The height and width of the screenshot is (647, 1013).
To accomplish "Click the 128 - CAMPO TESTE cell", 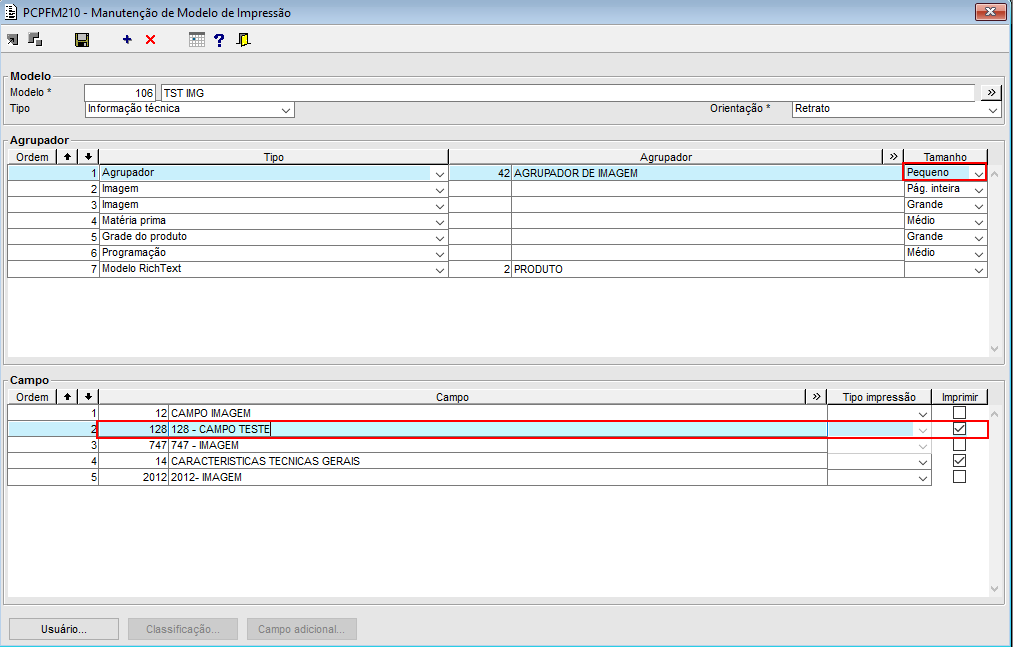I will (497, 429).
